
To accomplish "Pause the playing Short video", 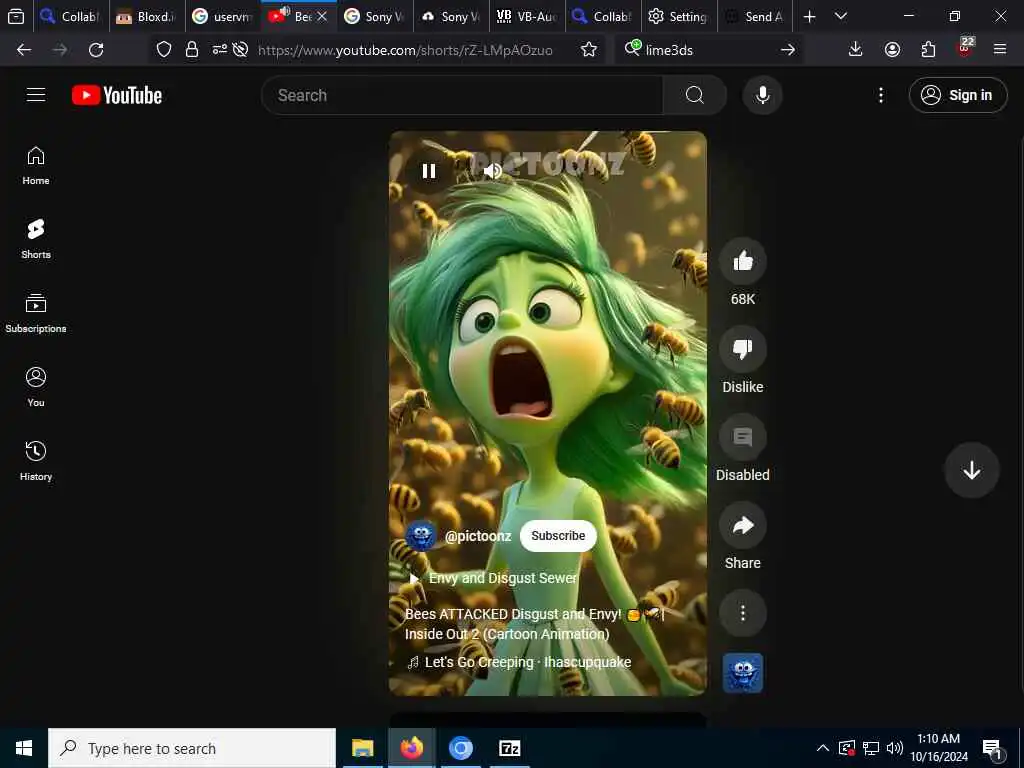I will pos(428,171).
